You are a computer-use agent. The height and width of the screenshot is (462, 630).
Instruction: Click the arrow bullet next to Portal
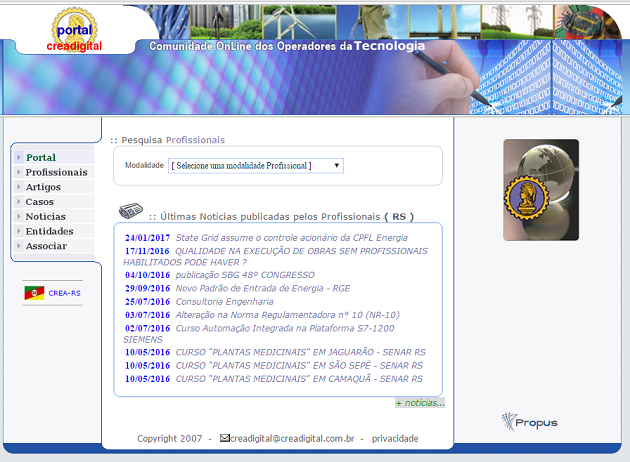(x=18, y=157)
